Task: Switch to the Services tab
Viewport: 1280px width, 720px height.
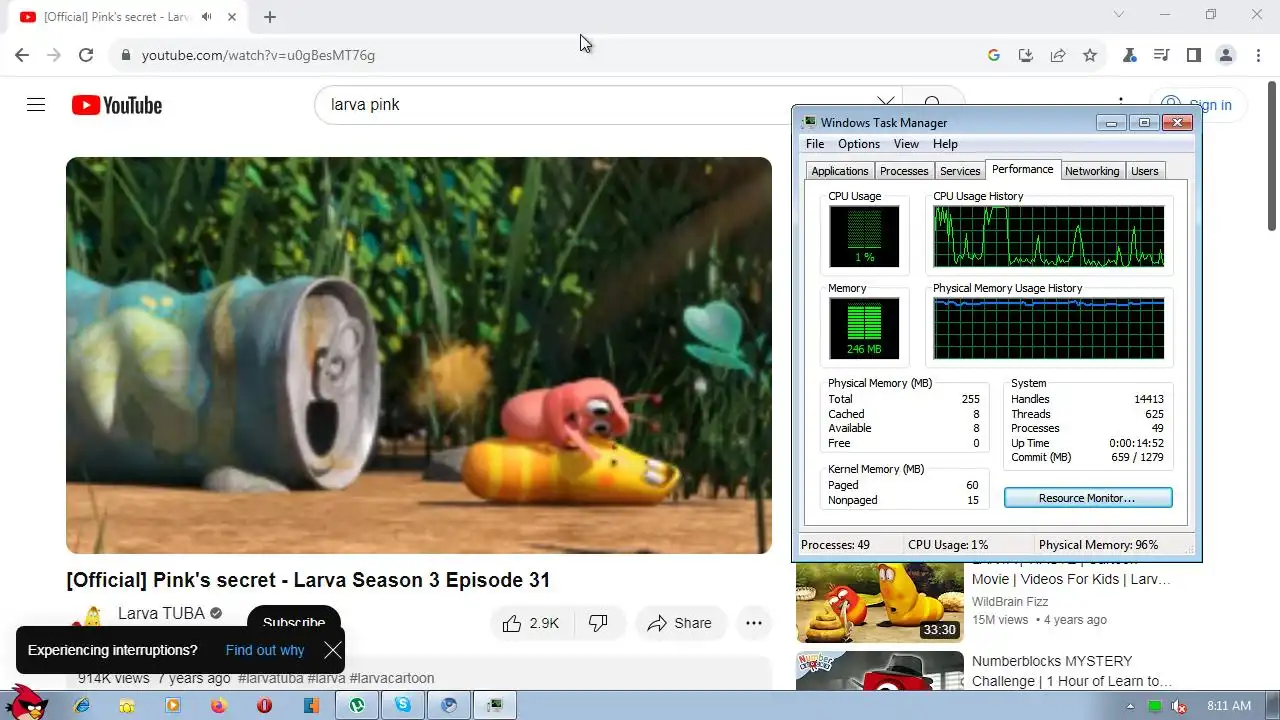Action: pyautogui.click(x=960, y=171)
